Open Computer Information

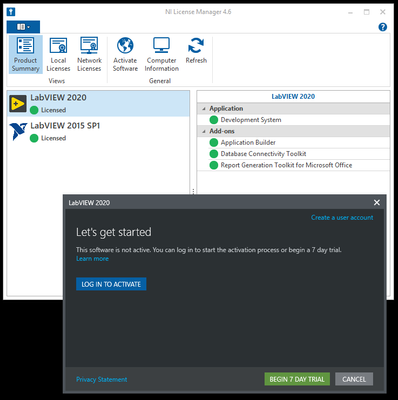pos(162,55)
